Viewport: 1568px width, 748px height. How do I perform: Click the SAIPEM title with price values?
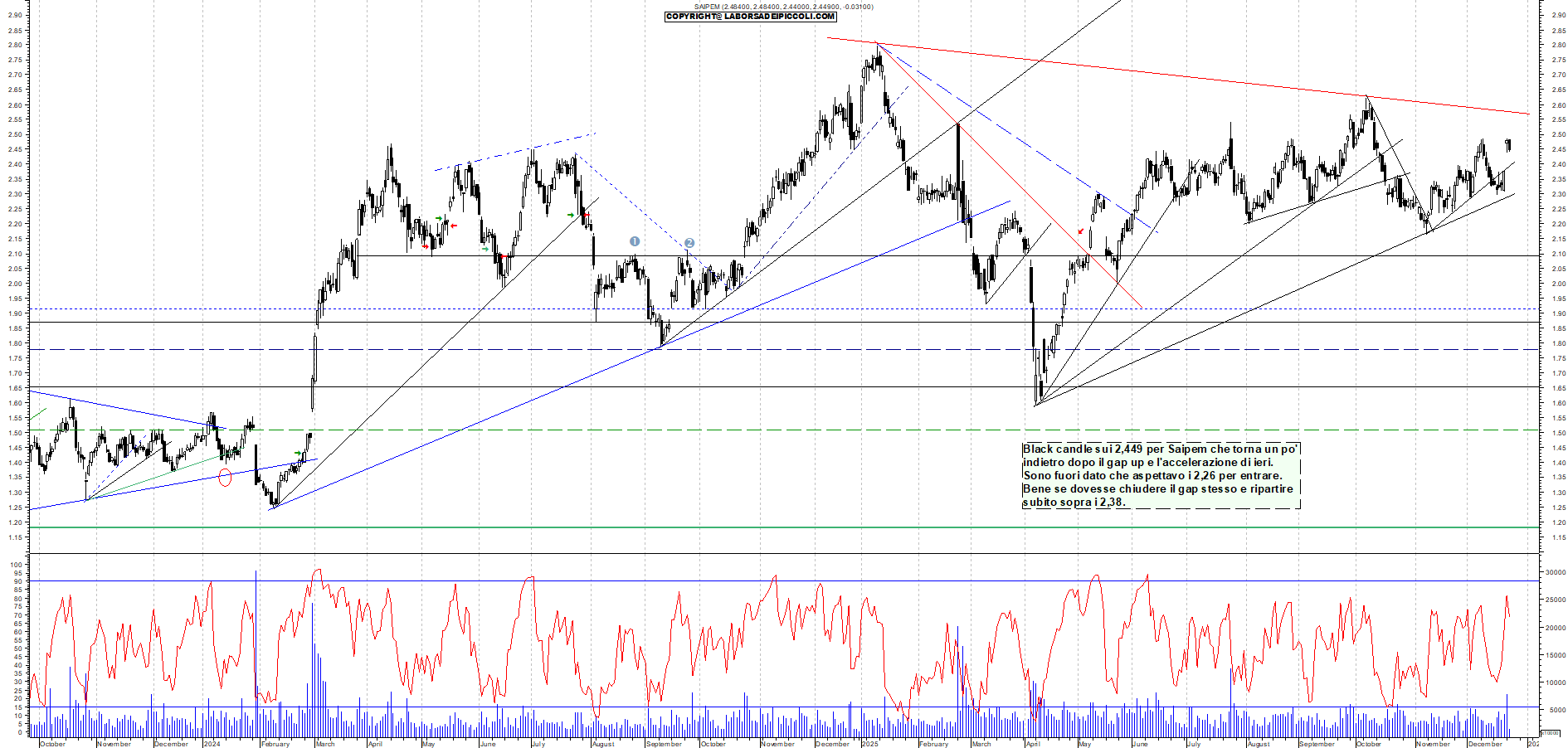coord(783,7)
